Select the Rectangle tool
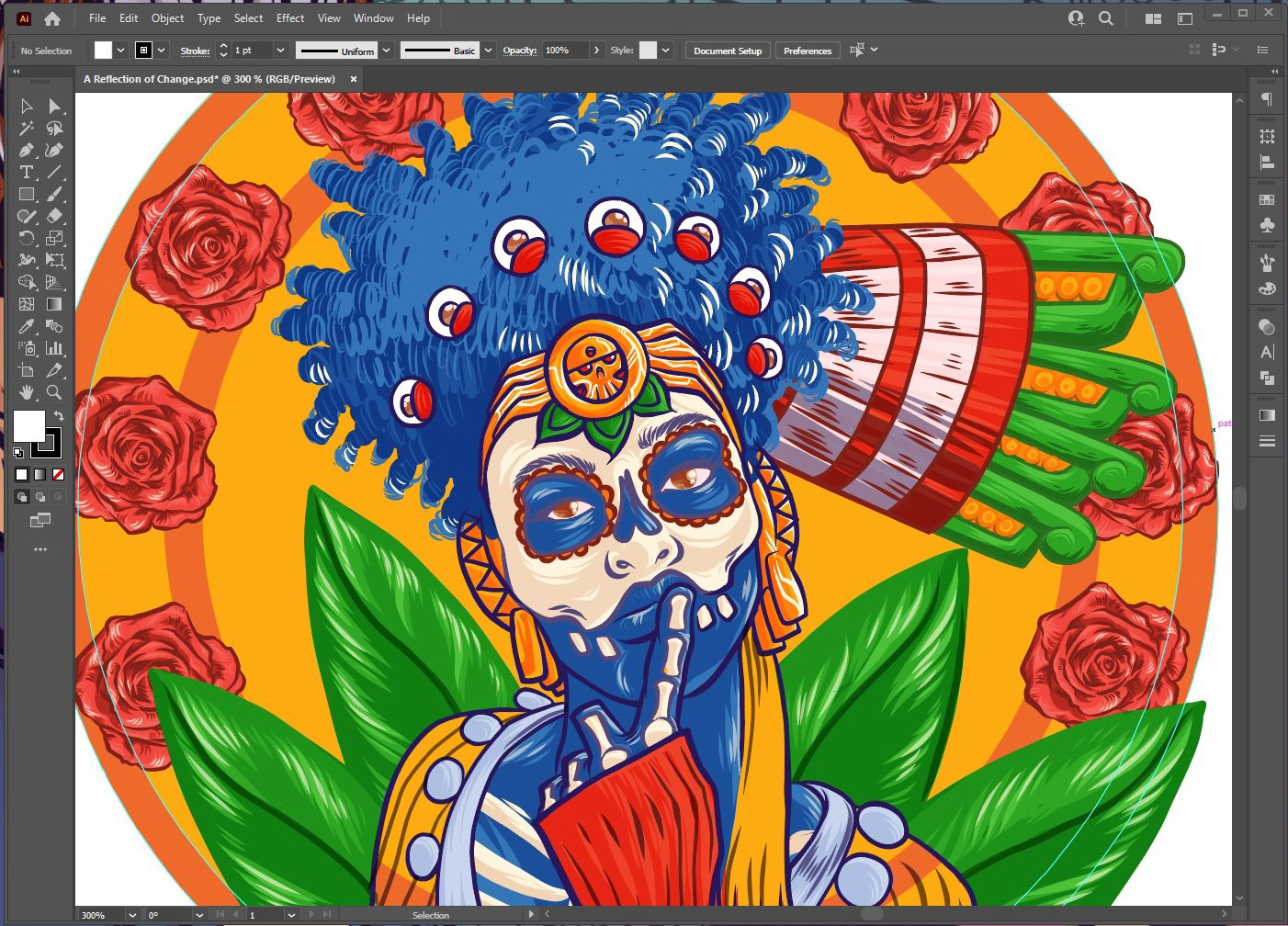1288x926 pixels. coord(27,195)
